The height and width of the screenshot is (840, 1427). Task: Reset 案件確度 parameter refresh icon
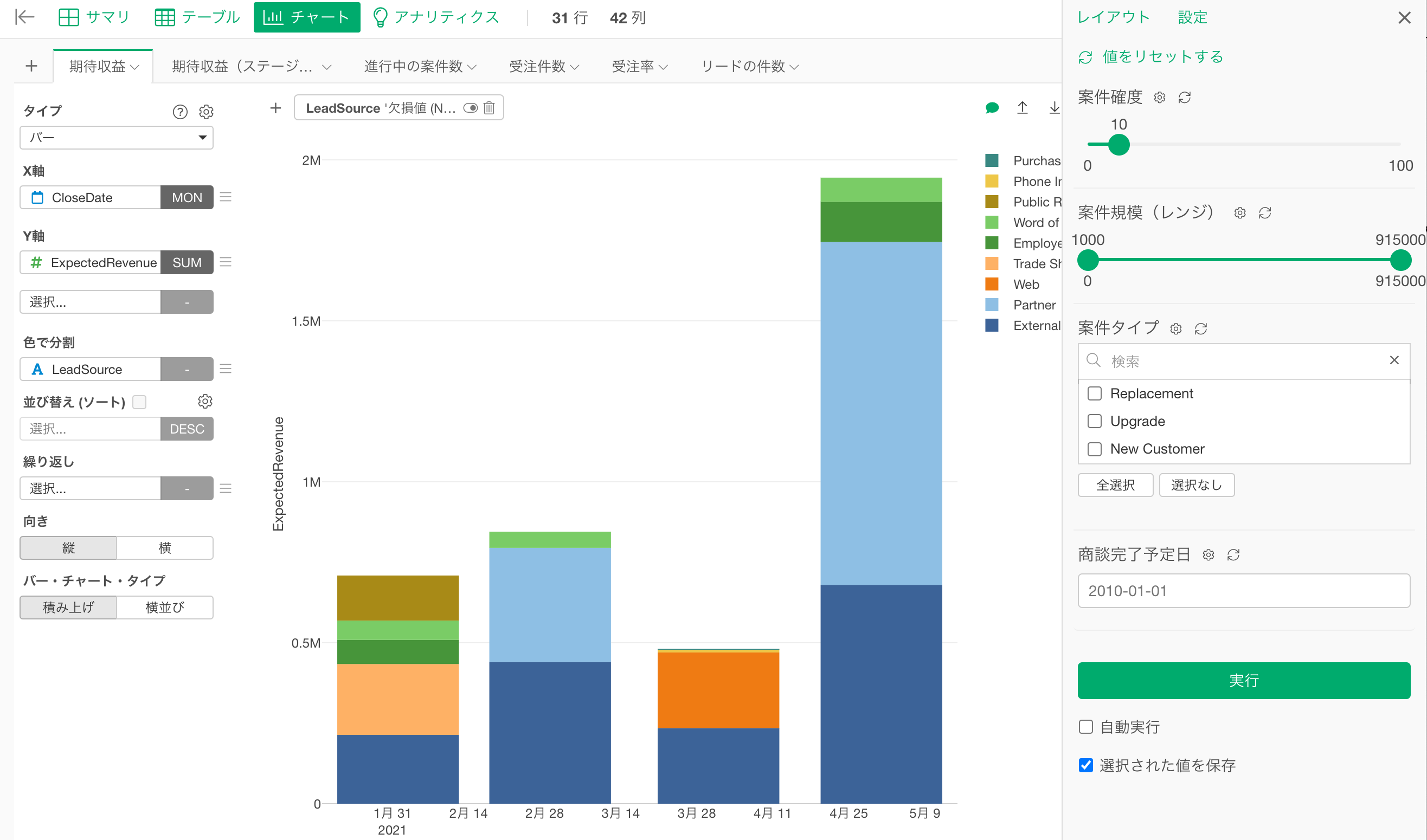click(x=1185, y=98)
